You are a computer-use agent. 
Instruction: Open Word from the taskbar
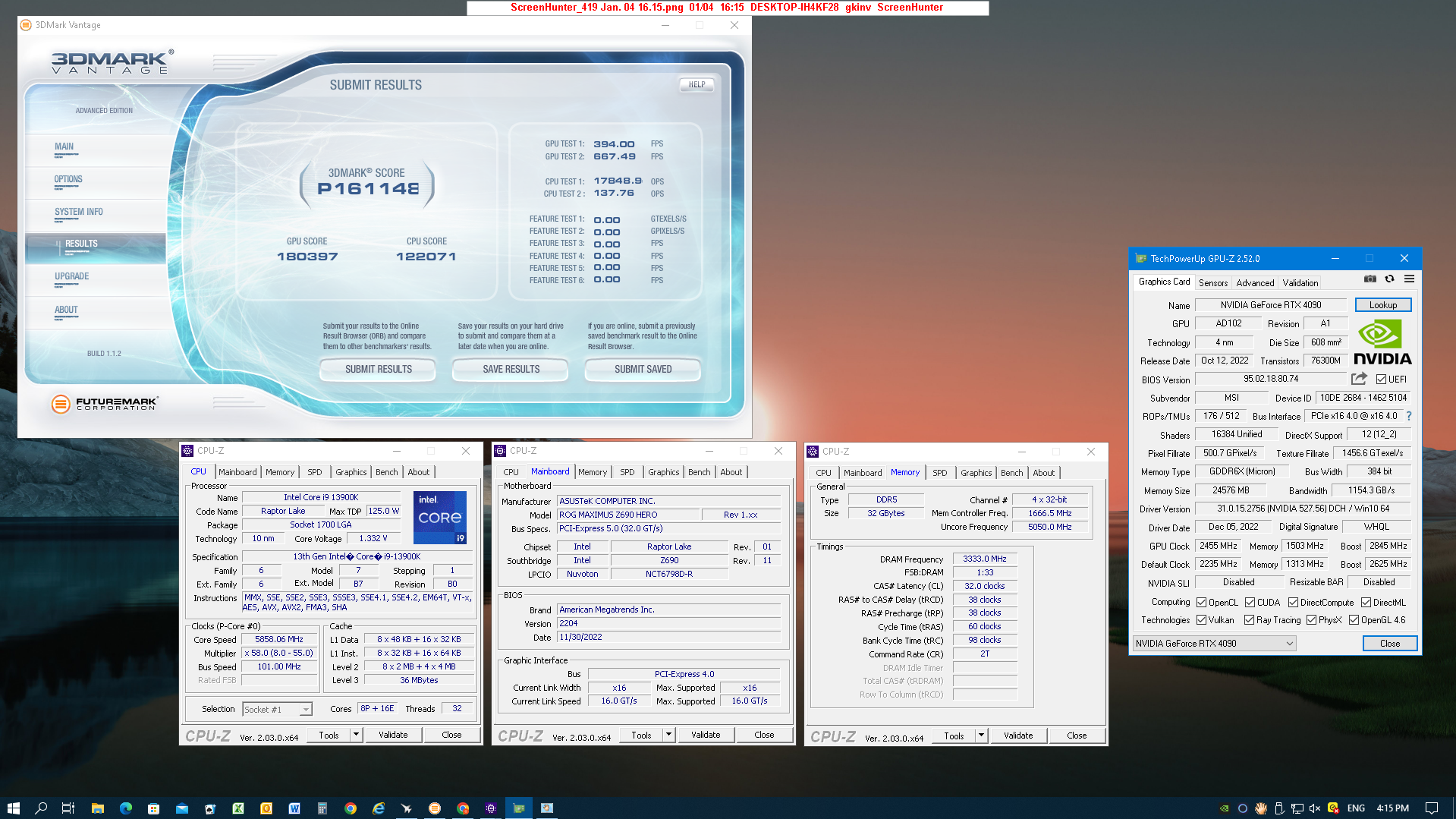[294, 808]
